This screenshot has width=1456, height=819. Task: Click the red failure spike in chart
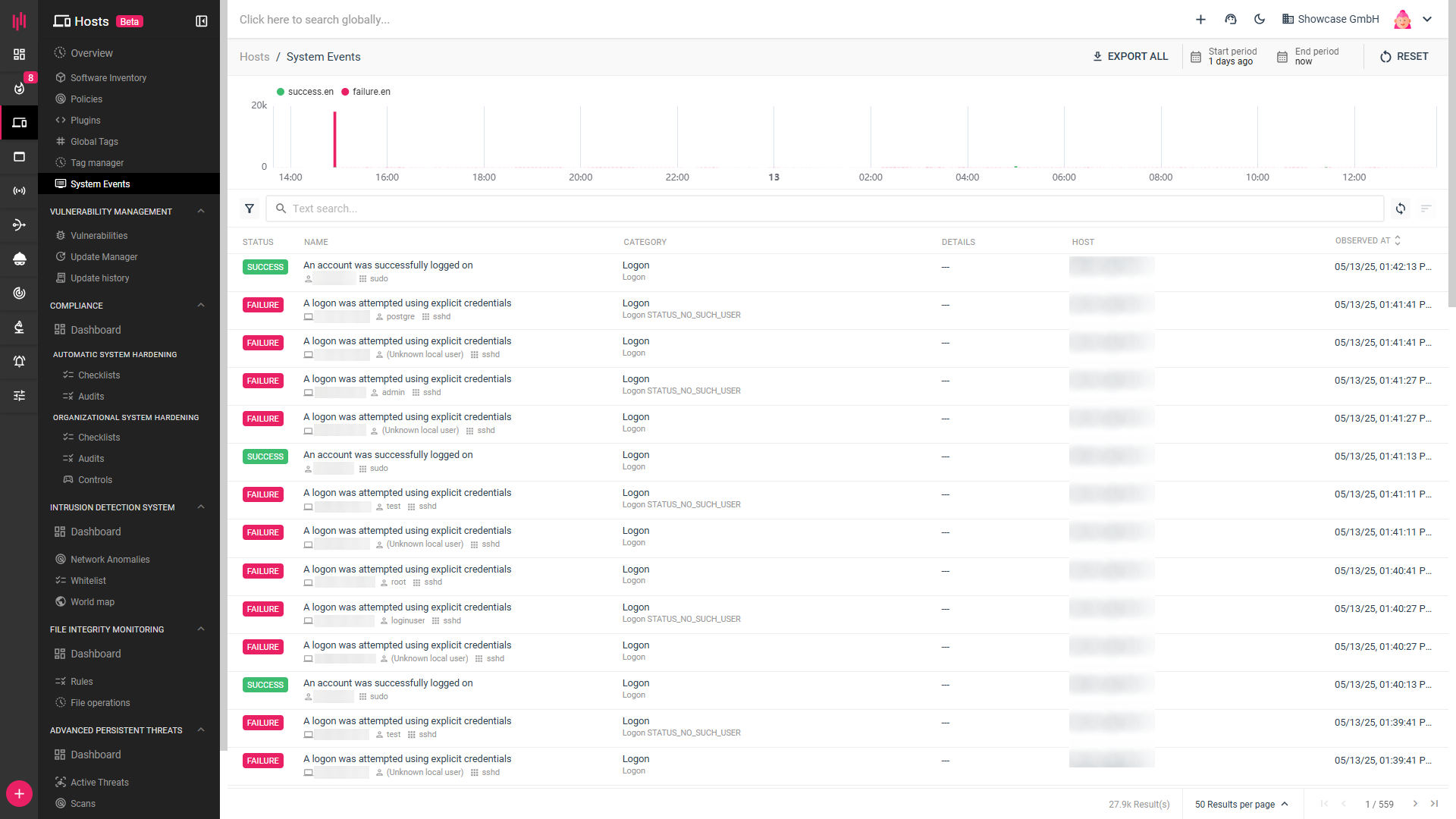(334, 140)
